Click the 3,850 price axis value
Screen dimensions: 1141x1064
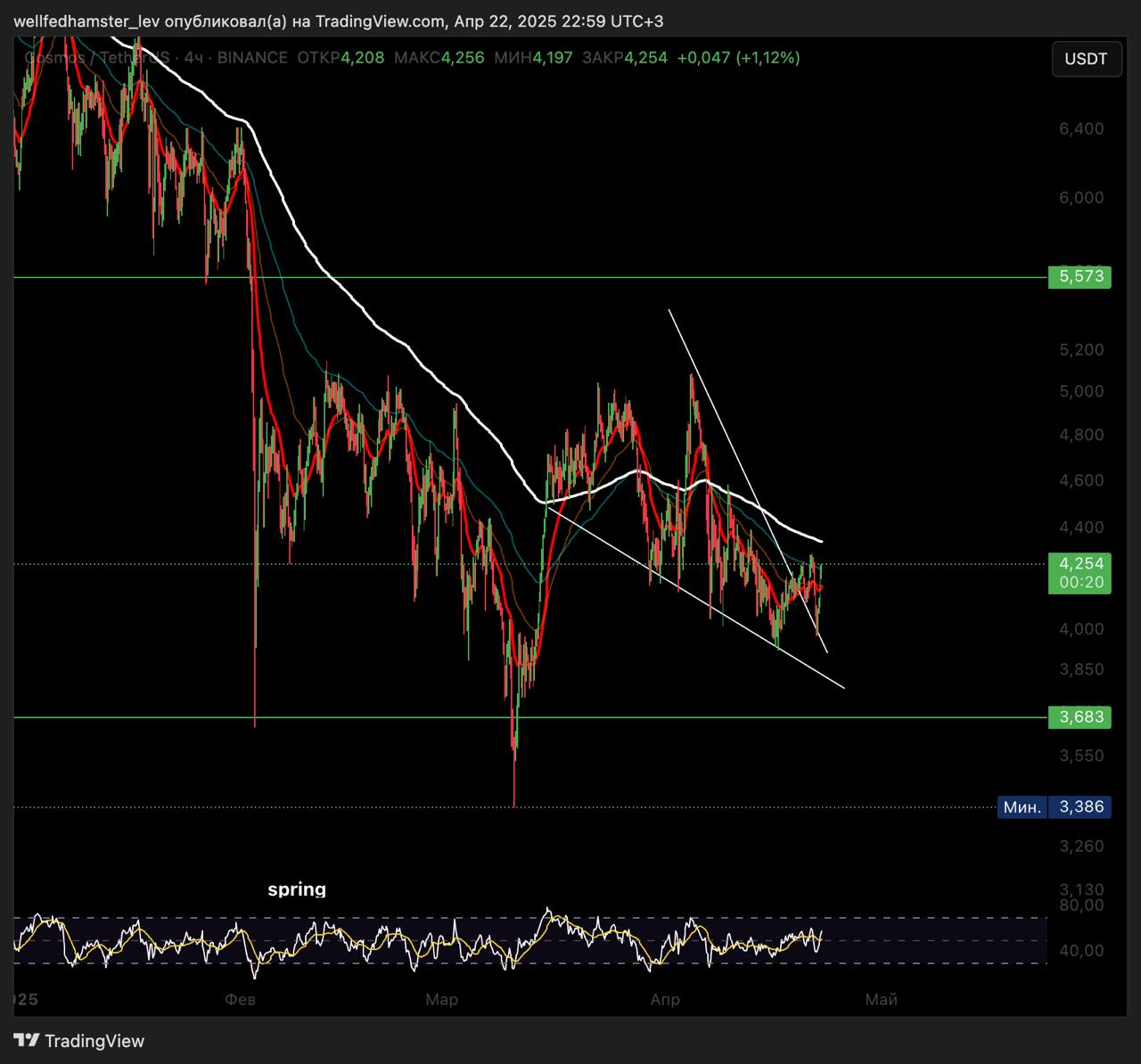click(1080, 669)
